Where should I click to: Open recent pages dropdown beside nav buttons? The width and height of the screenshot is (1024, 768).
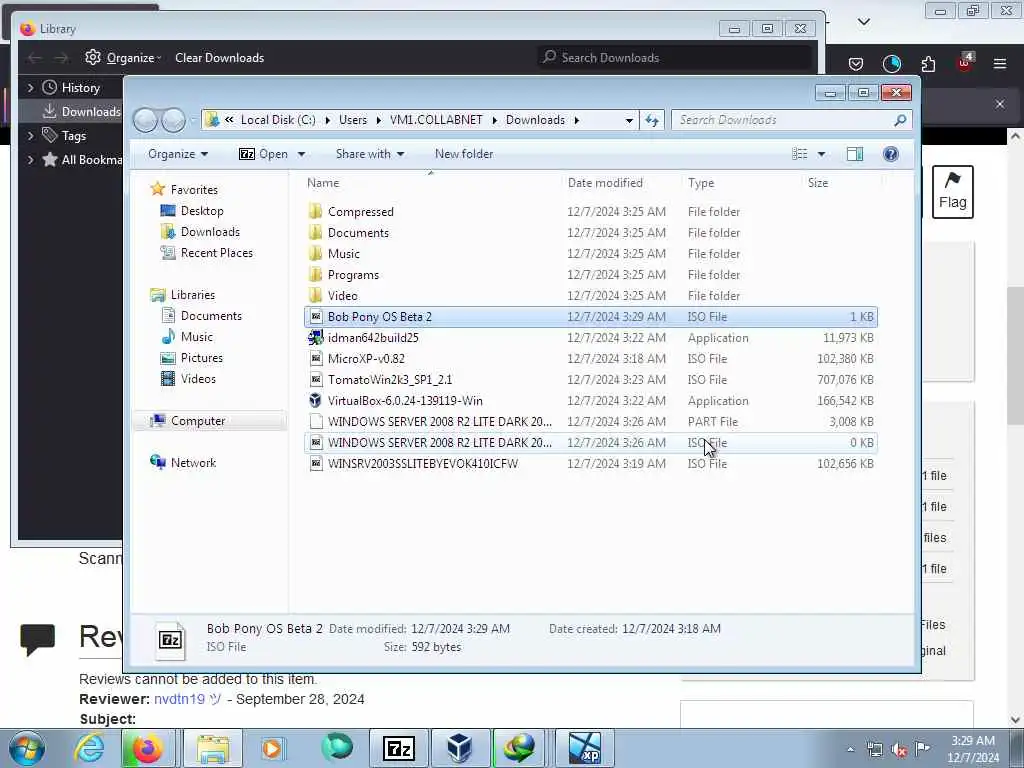tap(193, 120)
